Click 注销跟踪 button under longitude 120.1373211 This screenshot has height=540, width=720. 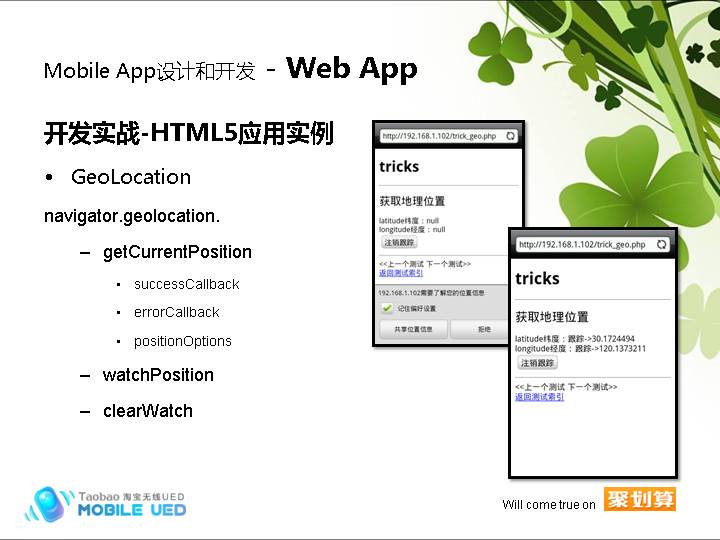coord(537,363)
